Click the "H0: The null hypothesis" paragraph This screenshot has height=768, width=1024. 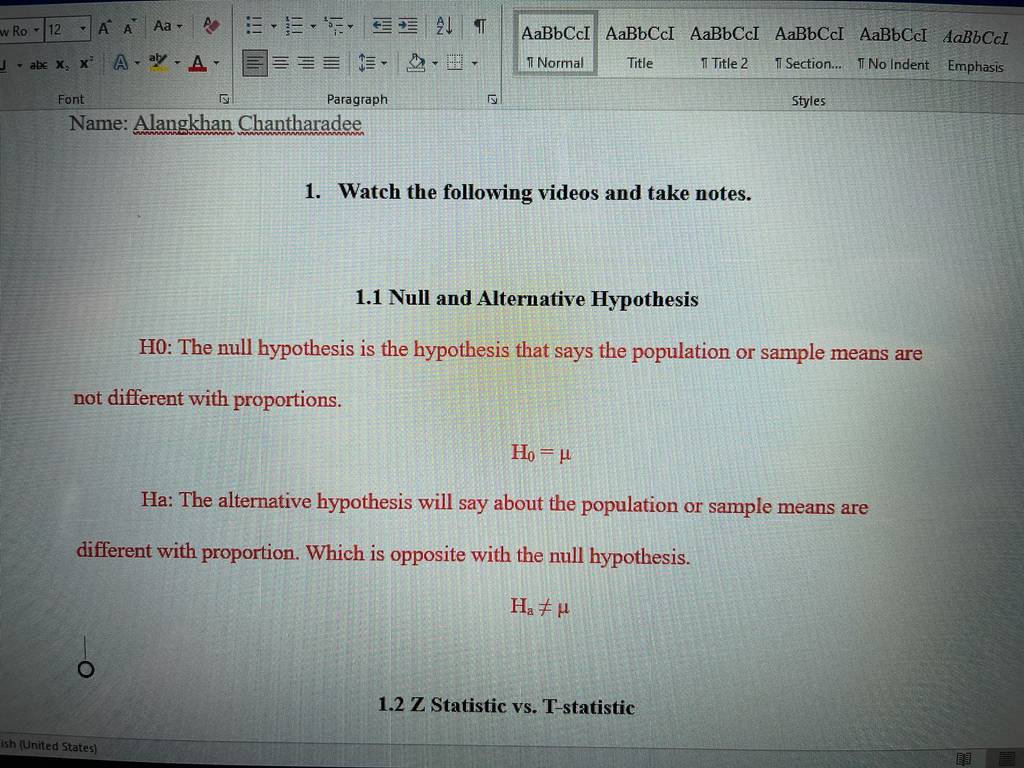[498, 373]
